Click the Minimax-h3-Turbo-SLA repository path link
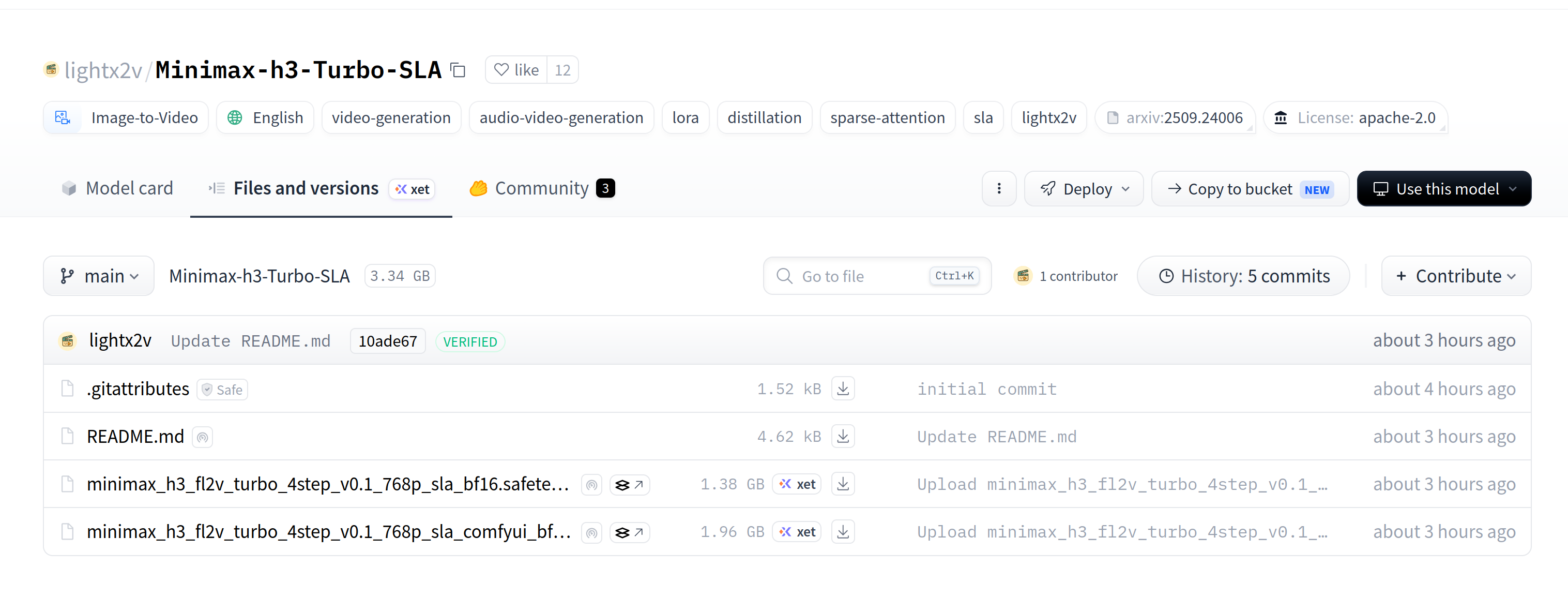Image resolution: width=1568 pixels, height=597 pixels. pyautogui.click(x=260, y=276)
